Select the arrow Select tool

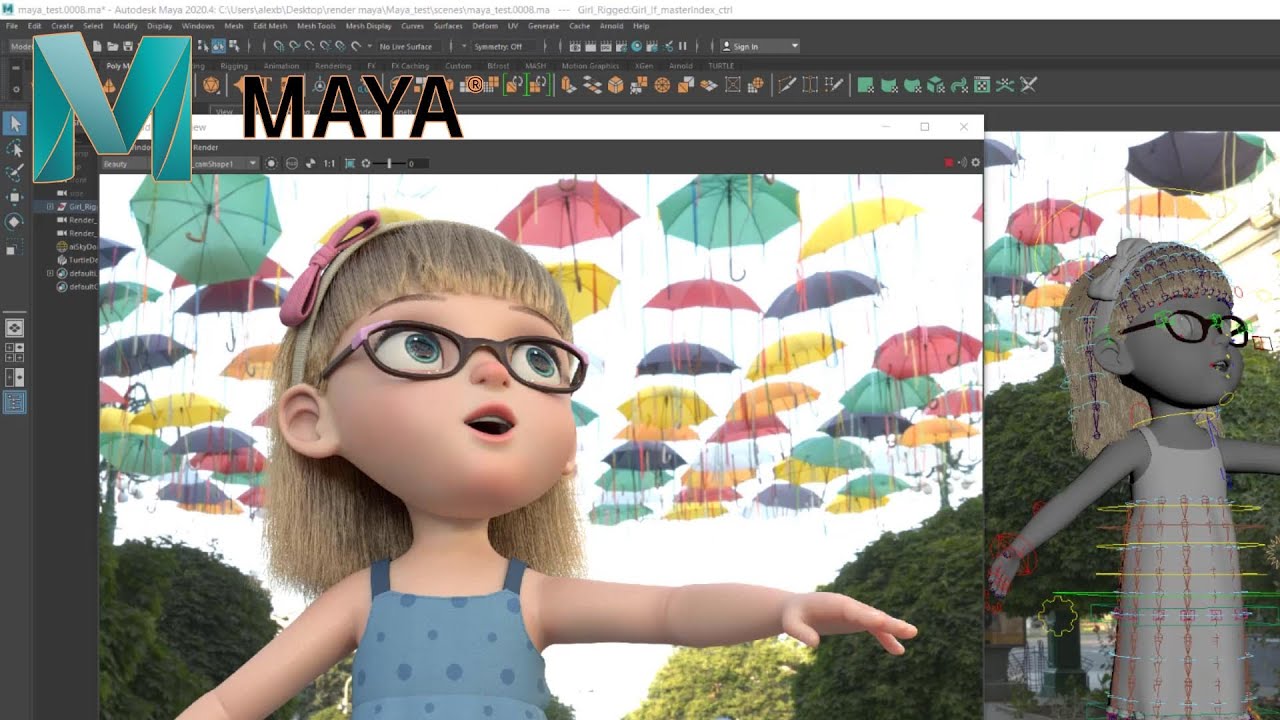[15, 124]
